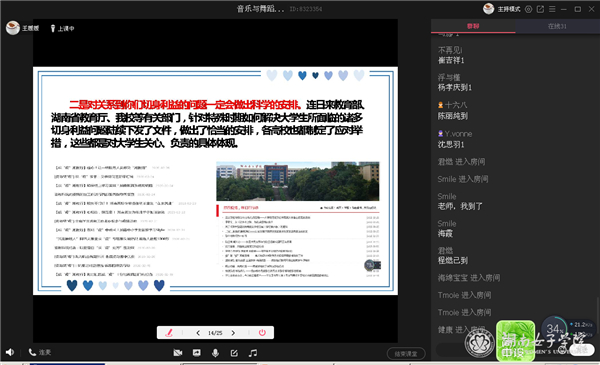600x365 pixels.
Task: Open the circular settings icon in title bar
Action: 528,9
